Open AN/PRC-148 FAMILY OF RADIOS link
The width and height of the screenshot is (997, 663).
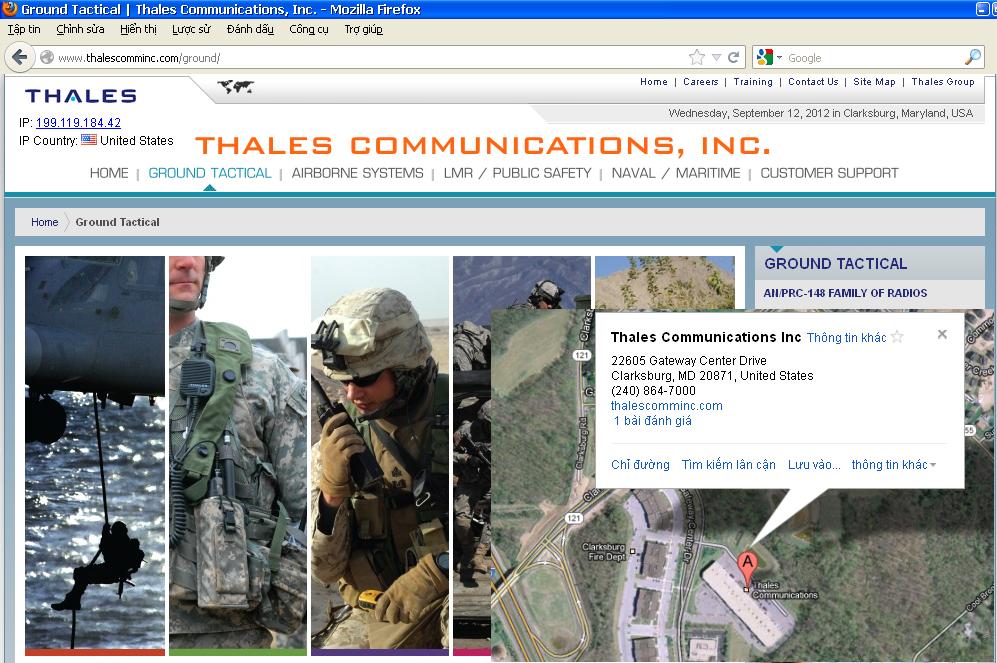pyautogui.click(x=845, y=293)
